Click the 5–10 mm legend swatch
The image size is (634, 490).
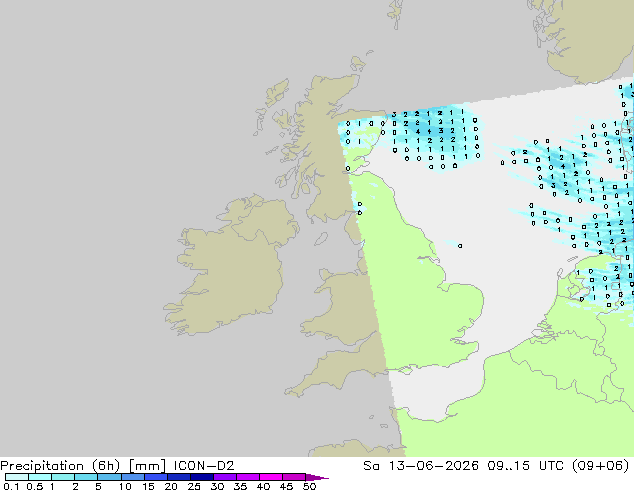[109, 477]
